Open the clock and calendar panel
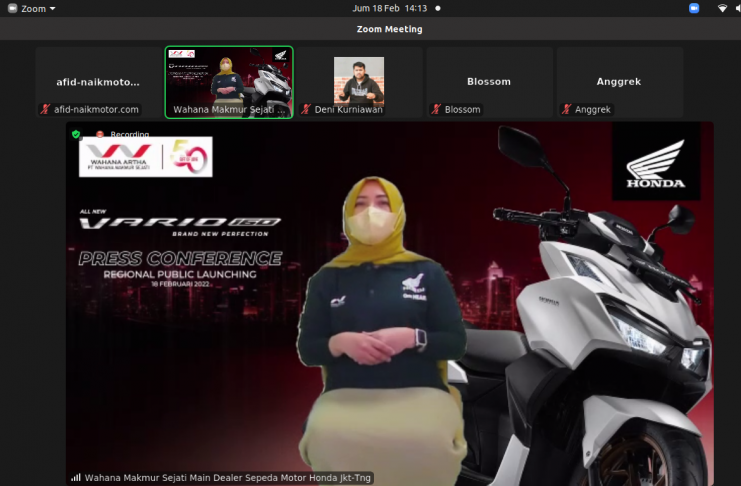Image resolution: width=741 pixels, height=486 pixels. 389,8
